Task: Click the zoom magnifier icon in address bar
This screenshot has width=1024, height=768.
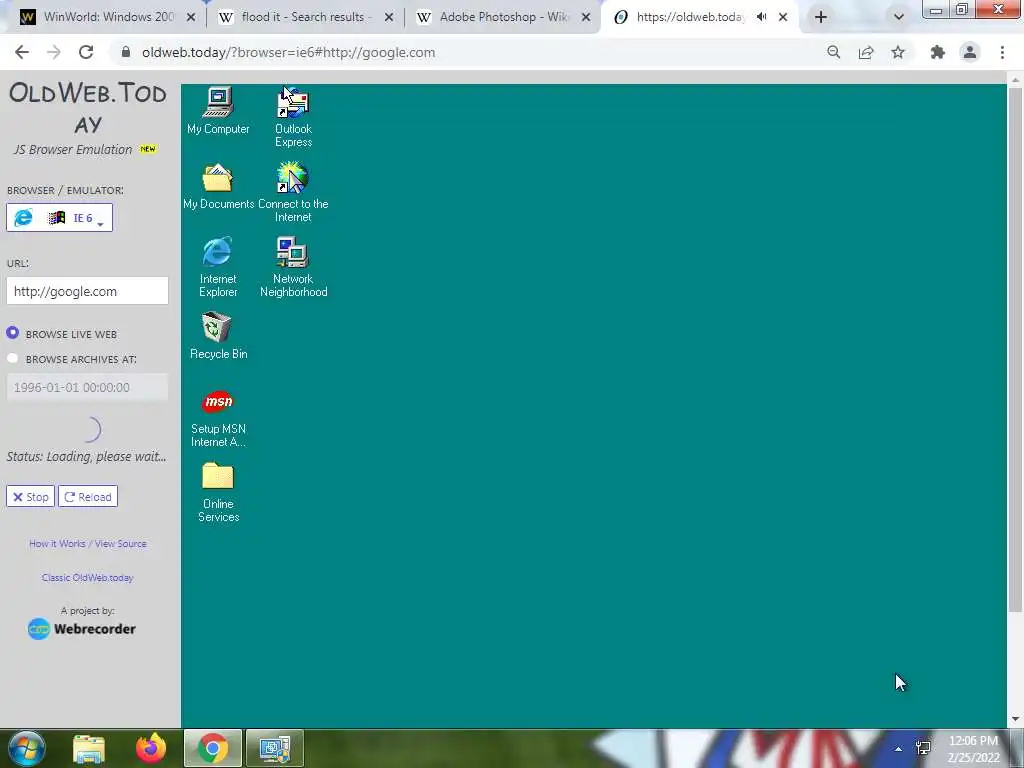Action: pos(833,52)
